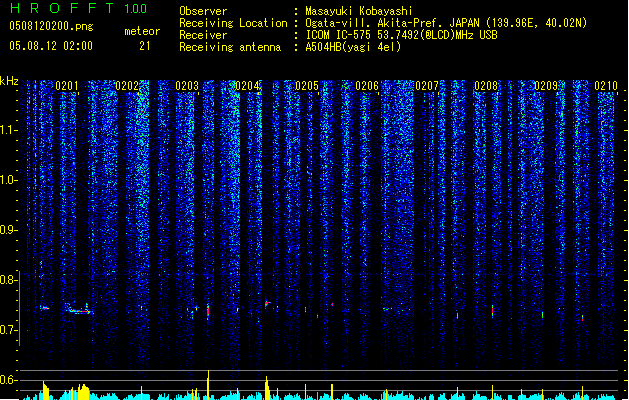The height and width of the screenshot is (400, 629).
Task: Click the observer name Masayuki Kobayashi
Action: tap(359, 11)
